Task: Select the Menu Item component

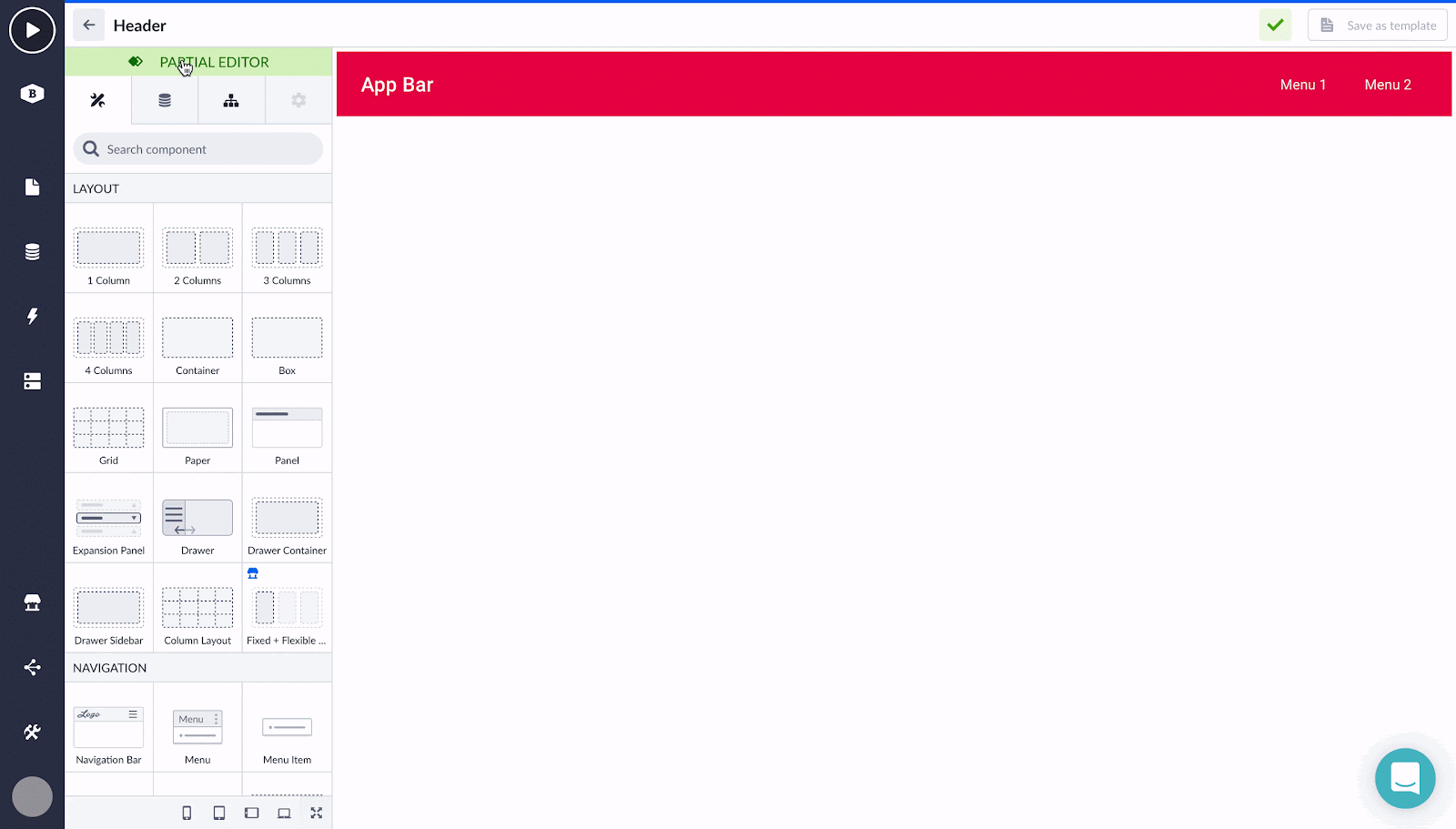Action: [x=288, y=727]
